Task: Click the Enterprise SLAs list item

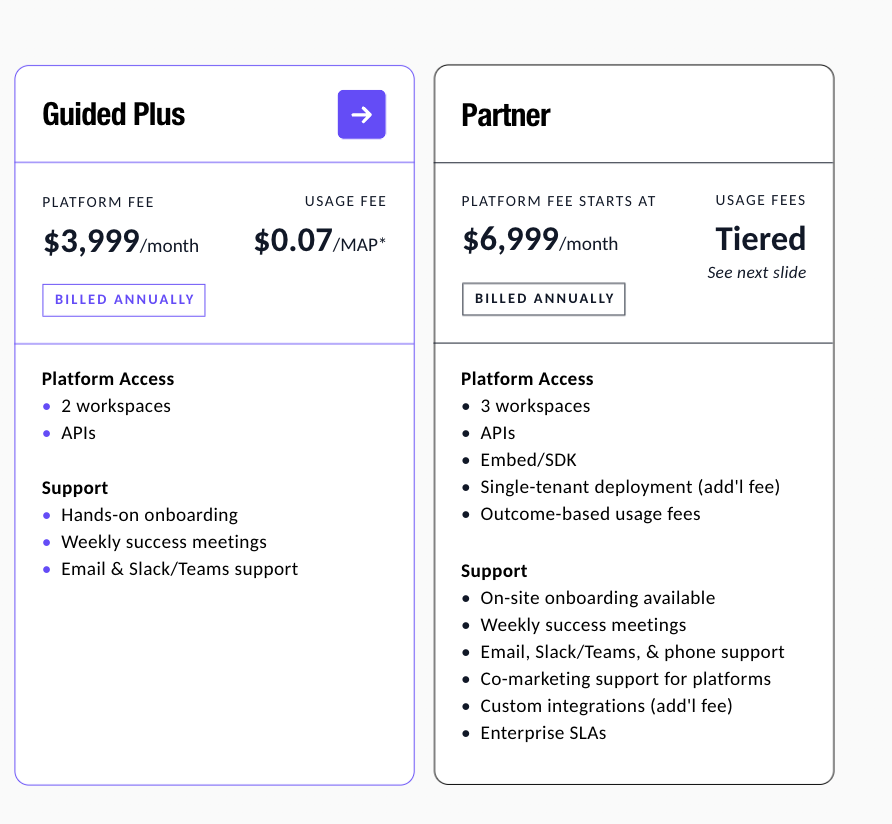Action: coord(543,733)
